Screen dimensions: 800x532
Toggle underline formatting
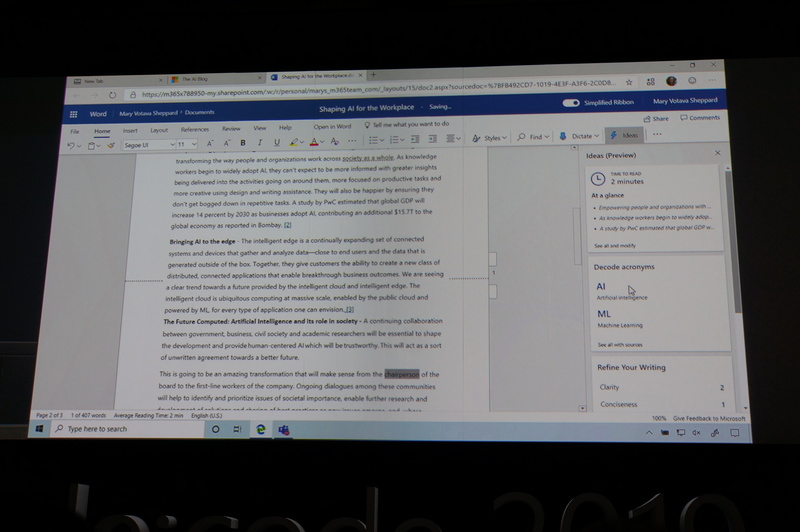tap(277, 142)
